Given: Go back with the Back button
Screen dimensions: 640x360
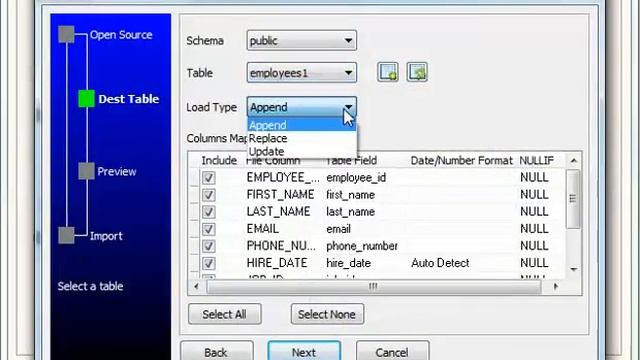Looking at the screenshot, I should click(x=216, y=351).
